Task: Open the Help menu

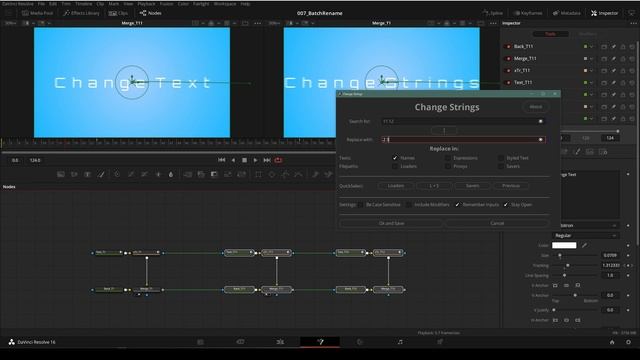Action: (245, 4)
